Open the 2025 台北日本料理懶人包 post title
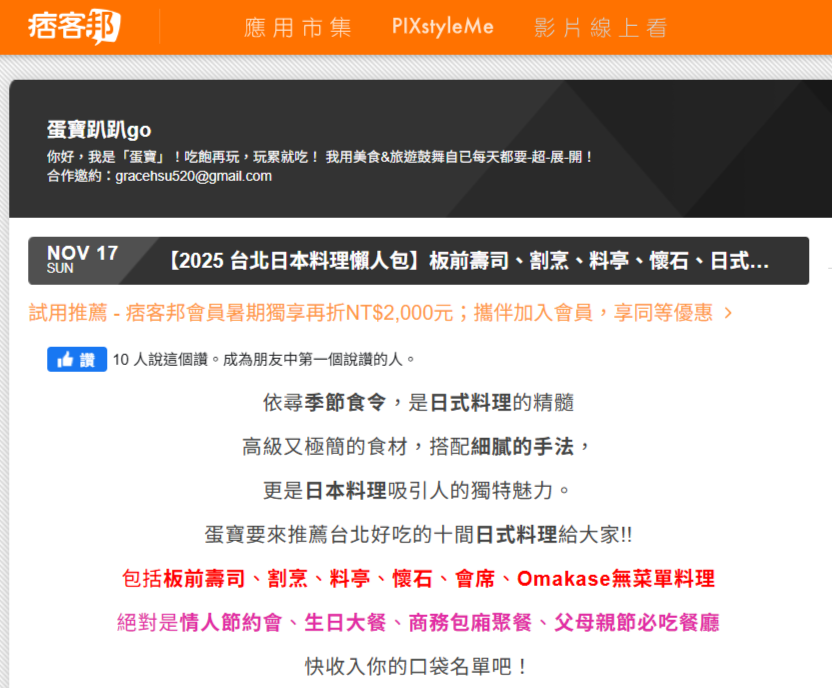The width and height of the screenshot is (832, 688). (469, 261)
